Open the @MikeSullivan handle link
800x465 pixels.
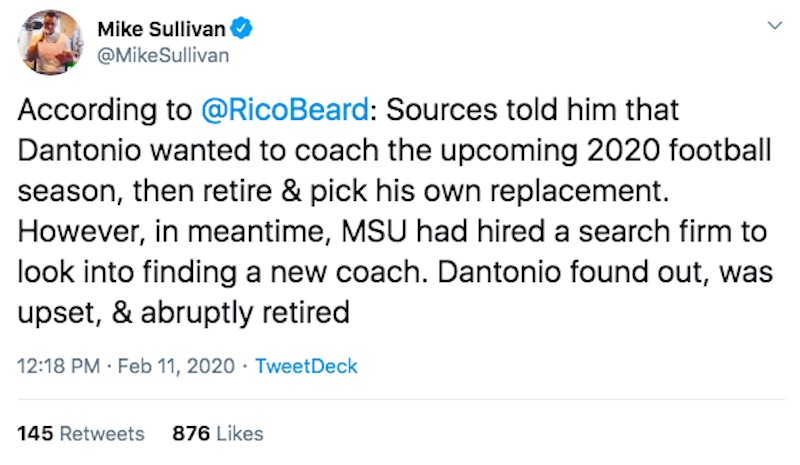pos(163,55)
